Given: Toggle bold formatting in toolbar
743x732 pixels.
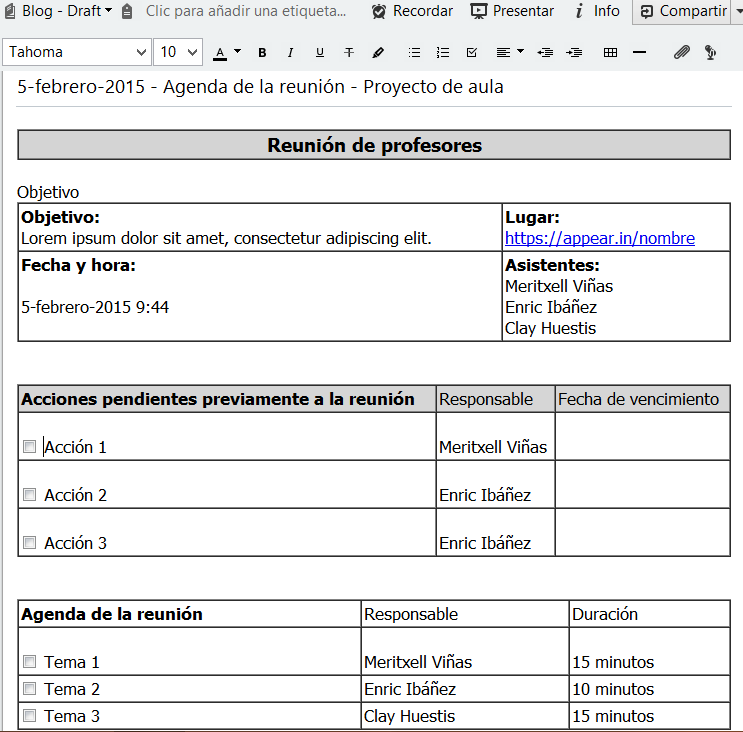Looking at the screenshot, I should click(x=262, y=52).
